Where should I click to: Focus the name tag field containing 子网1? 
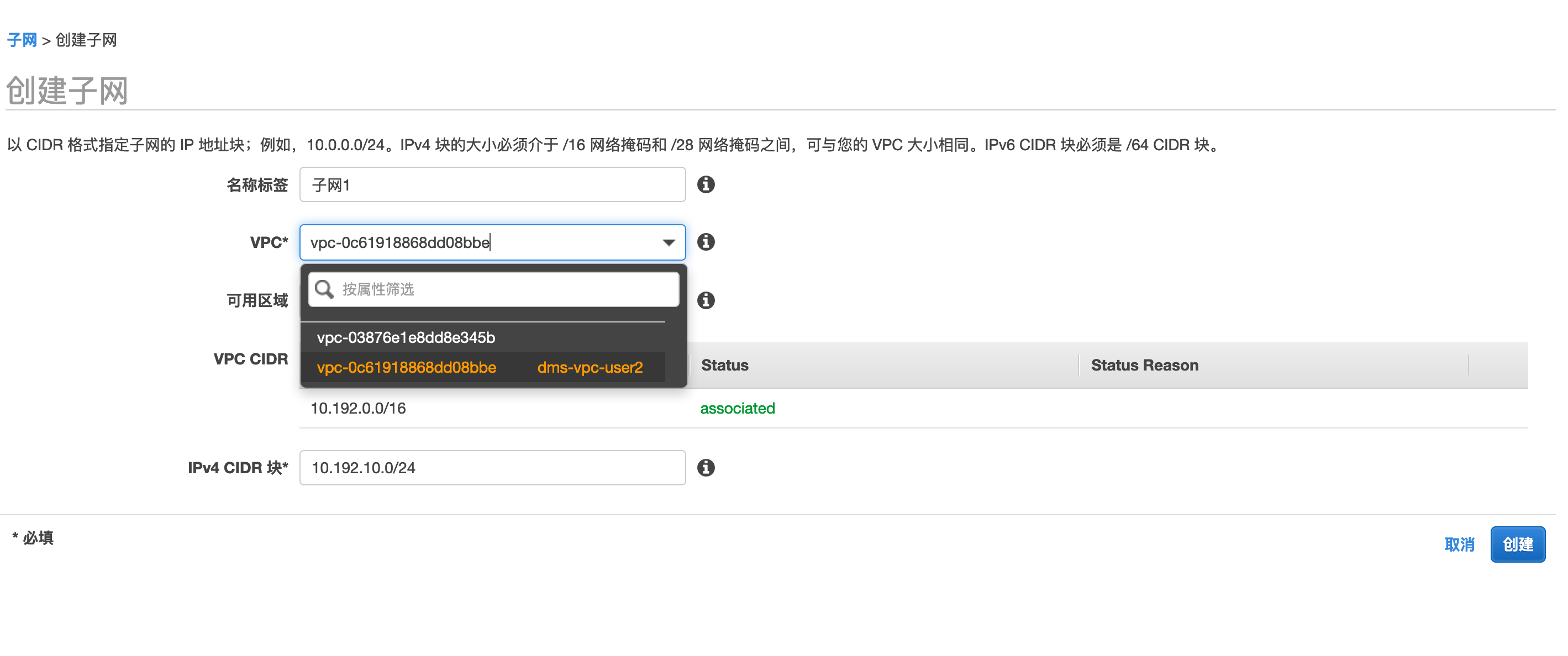point(492,185)
